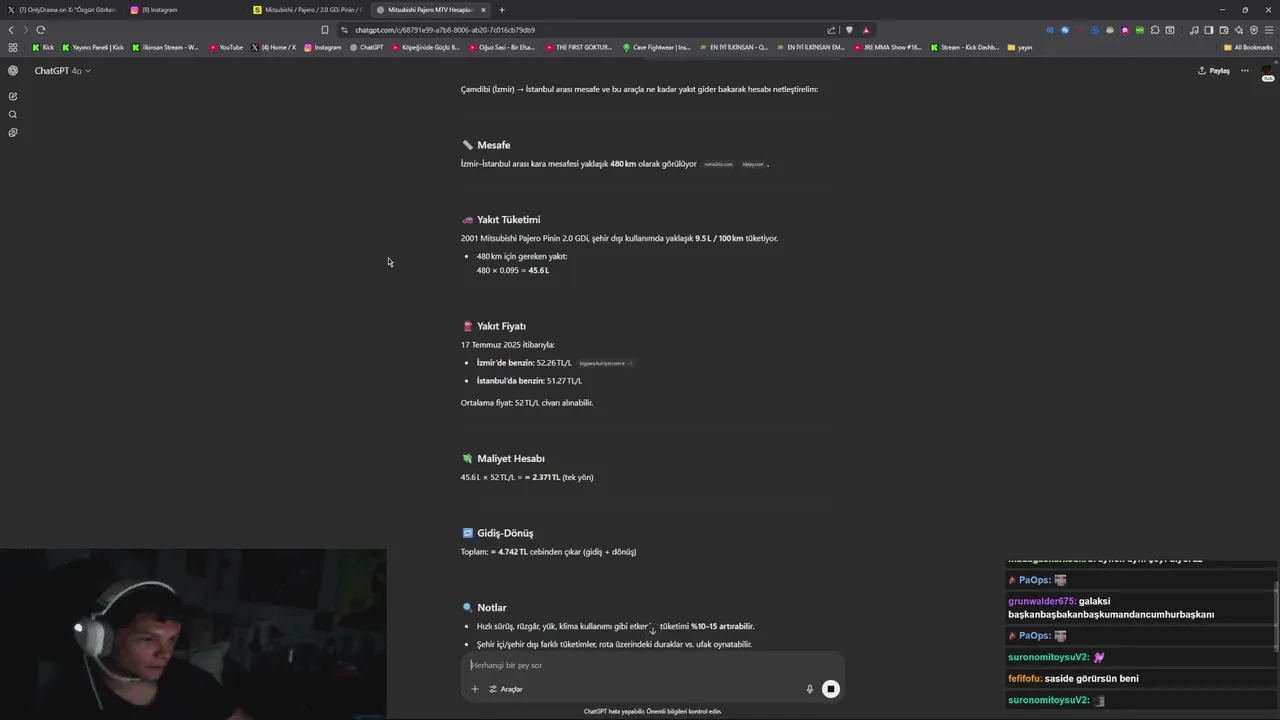Open Brave Rewards triangle icon

tap(866, 30)
